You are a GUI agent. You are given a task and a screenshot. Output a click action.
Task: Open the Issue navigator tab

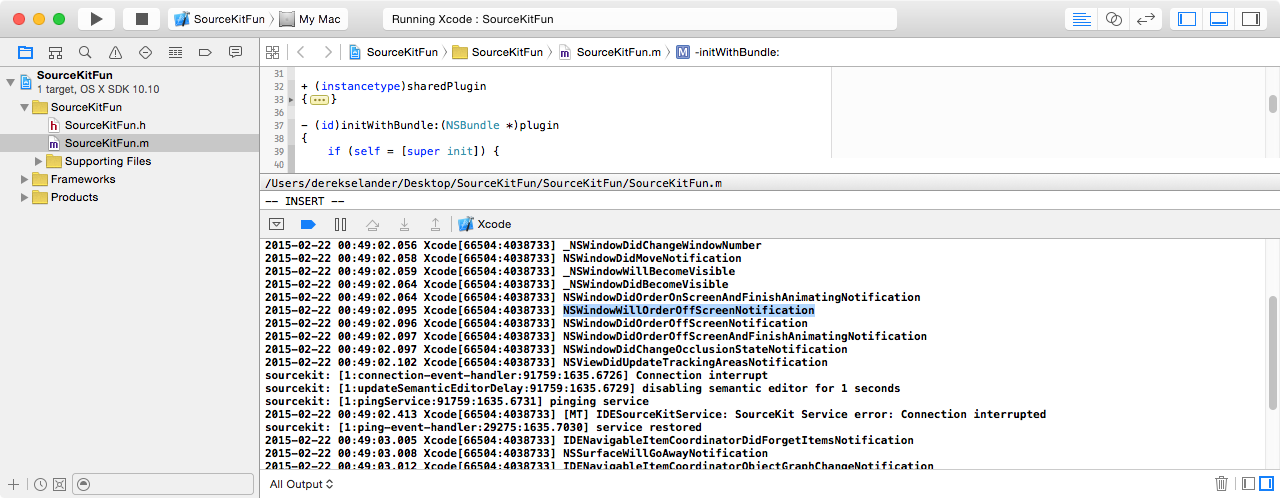[115, 52]
